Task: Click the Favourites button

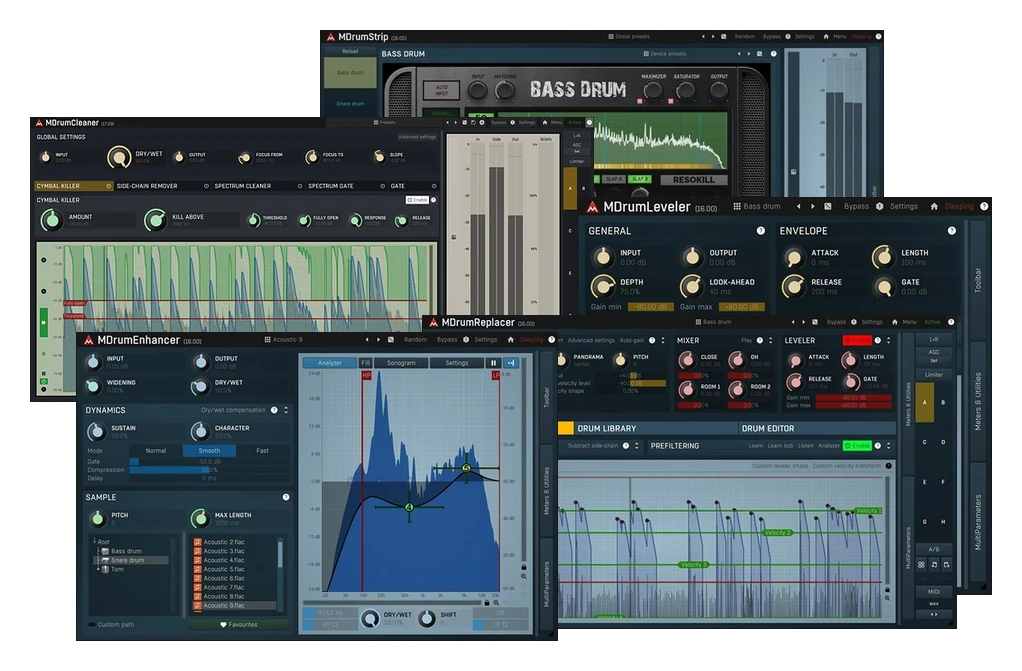Action: [239, 625]
